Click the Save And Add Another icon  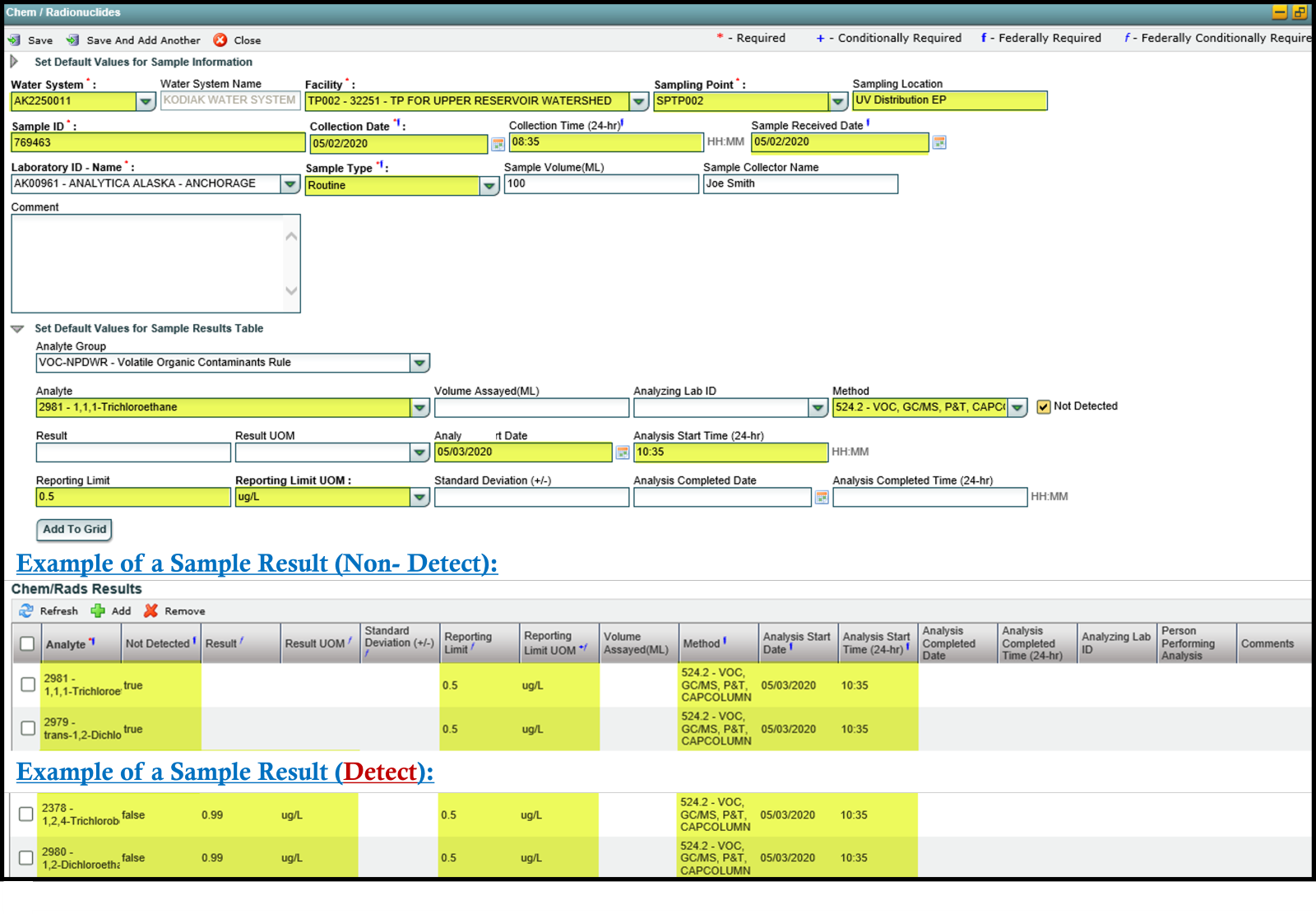click(73, 40)
